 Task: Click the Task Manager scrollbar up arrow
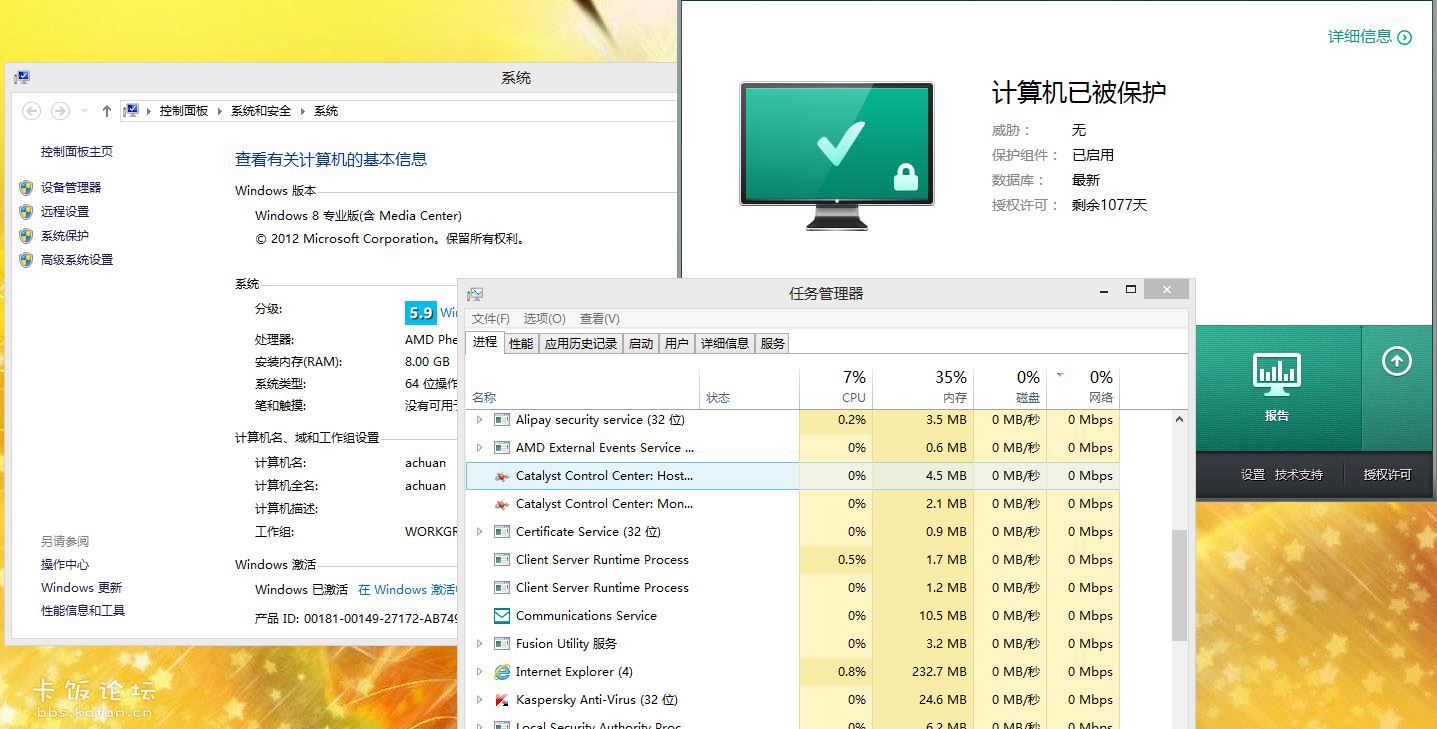(x=1179, y=419)
